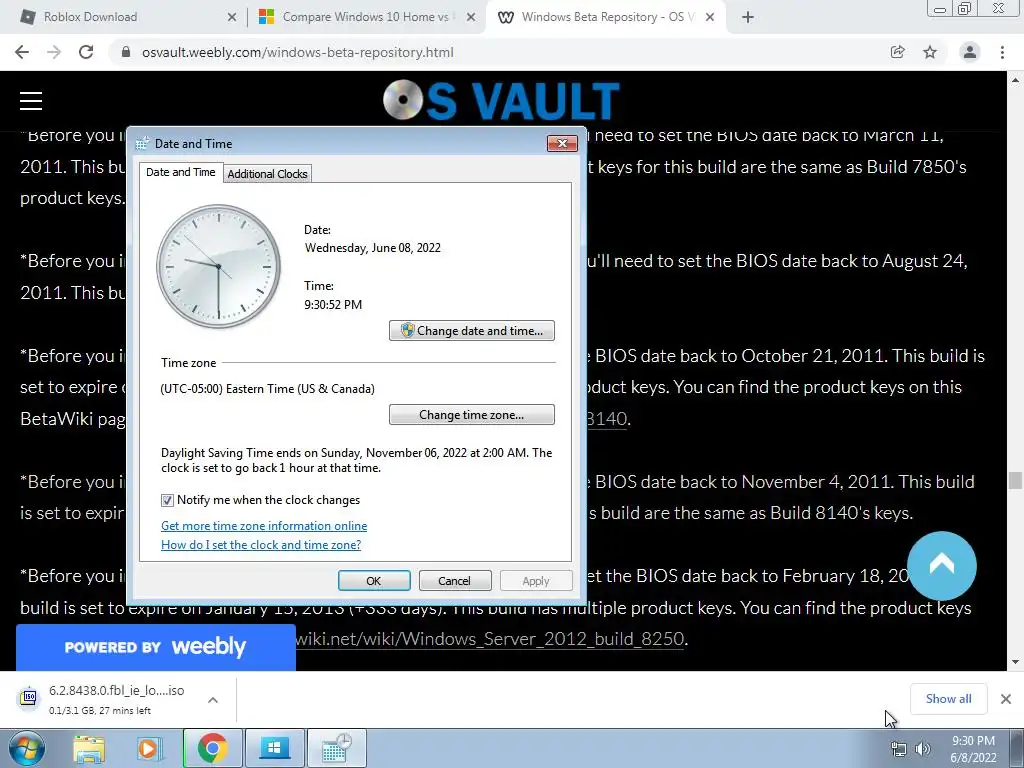Click the ISO file icon in downloads bar

tap(28, 698)
